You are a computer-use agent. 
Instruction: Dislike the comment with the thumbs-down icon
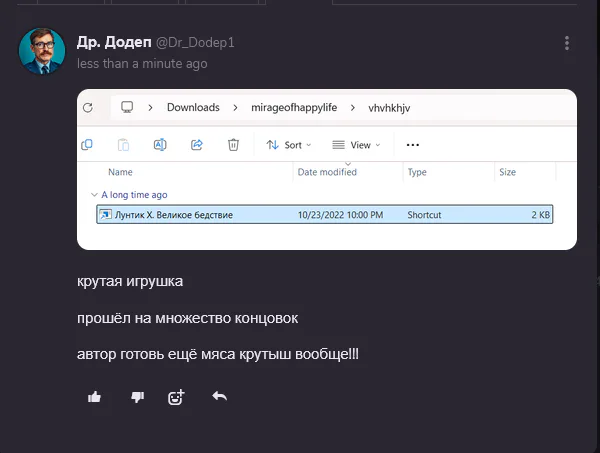coord(137,397)
